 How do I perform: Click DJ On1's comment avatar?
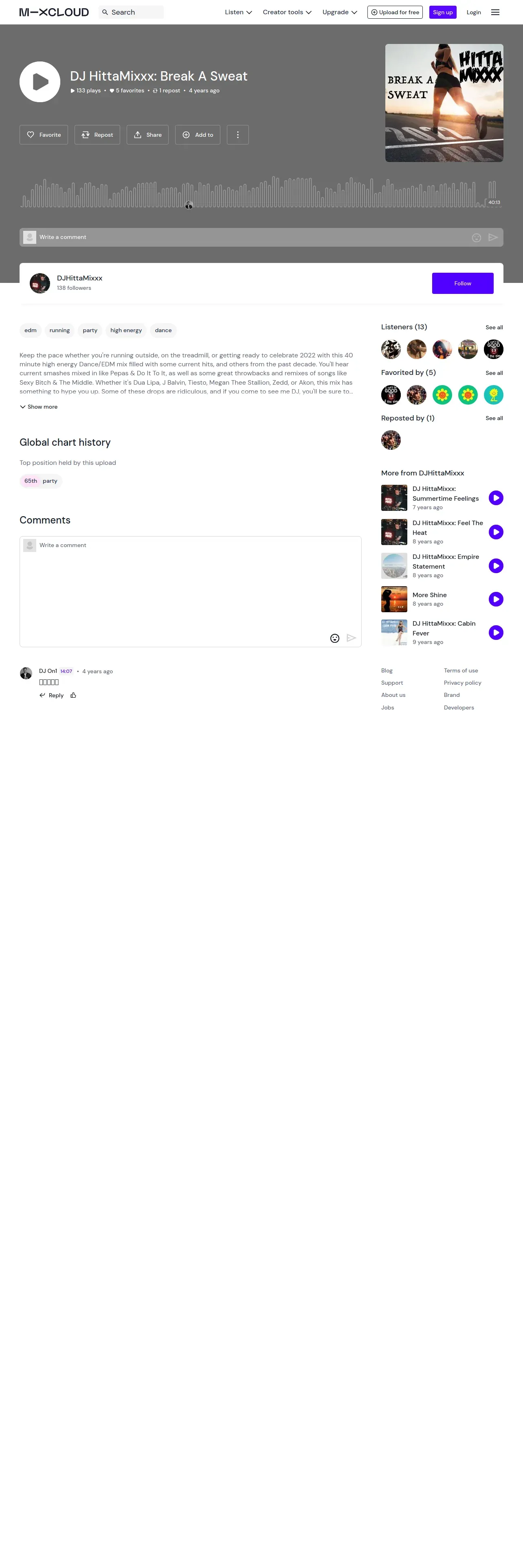click(26, 673)
